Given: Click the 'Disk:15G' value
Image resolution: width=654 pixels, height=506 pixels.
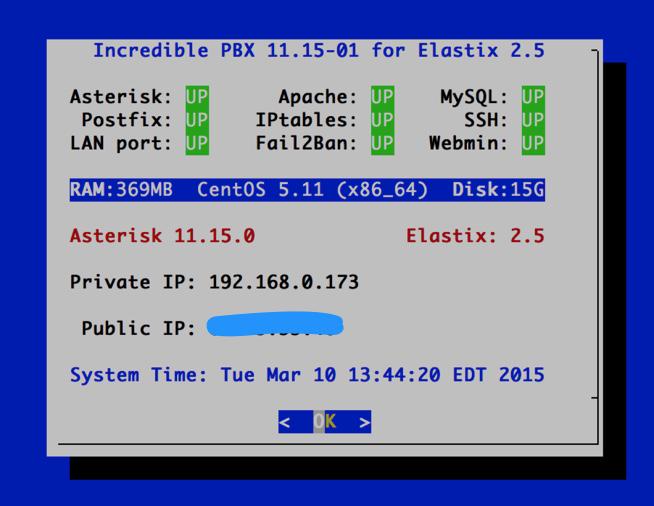Looking at the screenshot, I should [498, 190].
